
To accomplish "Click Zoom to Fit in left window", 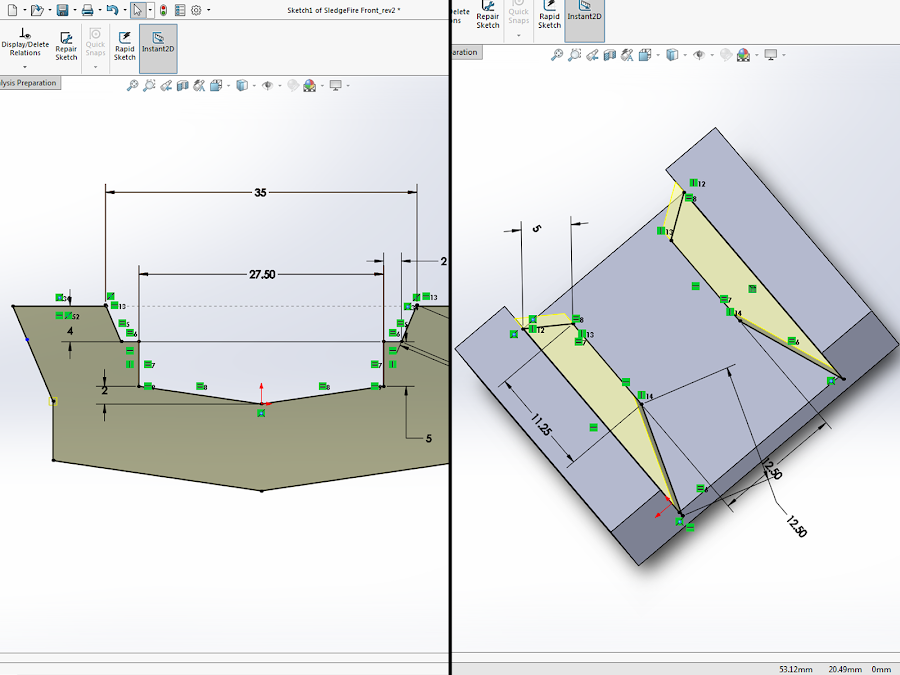I will pos(132,86).
